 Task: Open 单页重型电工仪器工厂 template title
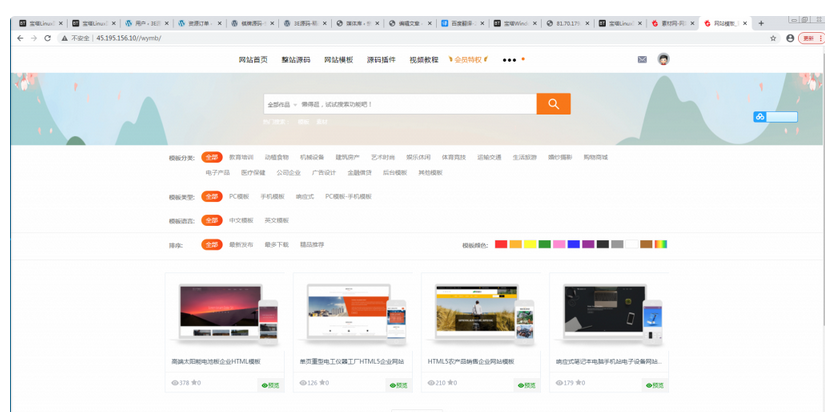point(351,362)
